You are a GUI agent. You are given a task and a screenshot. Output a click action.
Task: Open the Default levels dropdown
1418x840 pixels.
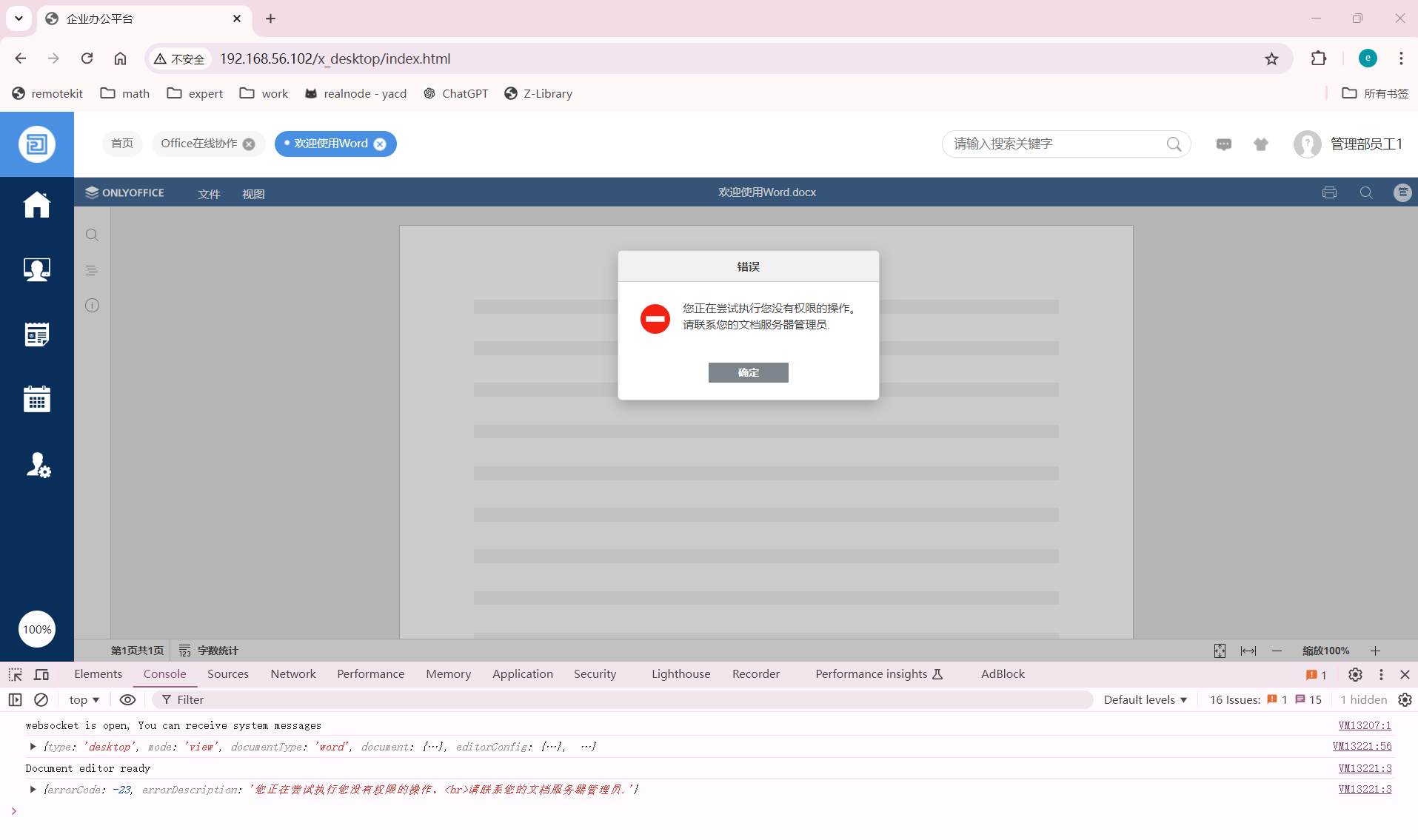tap(1145, 699)
